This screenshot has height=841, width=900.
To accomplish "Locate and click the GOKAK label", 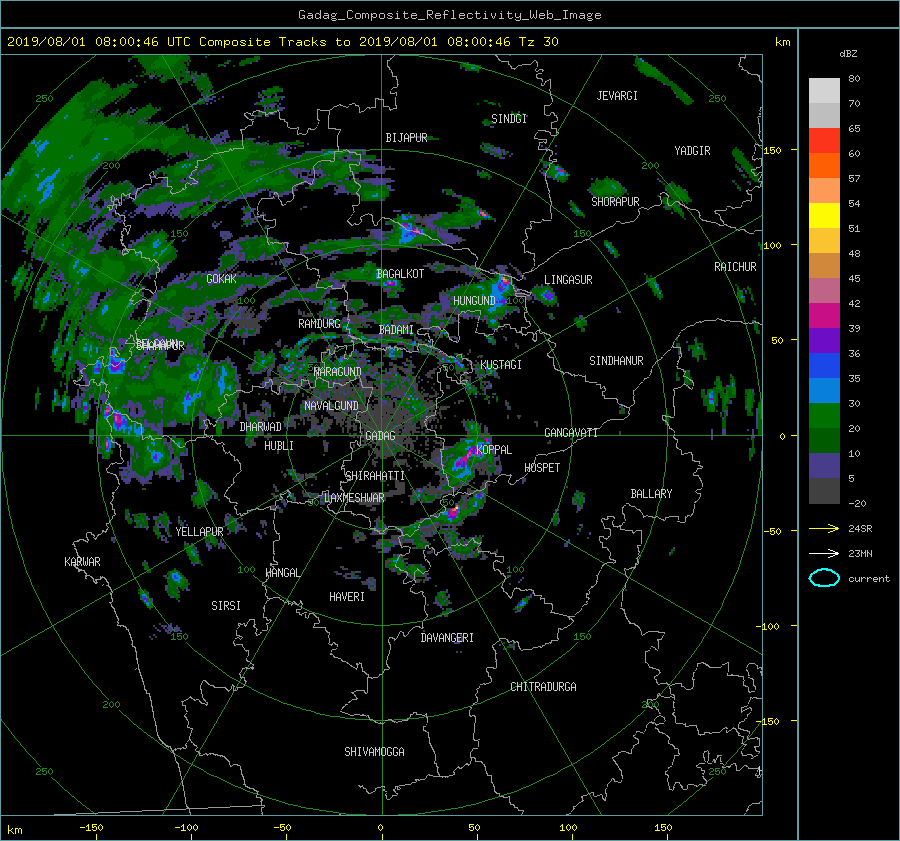I will click(222, 279).
